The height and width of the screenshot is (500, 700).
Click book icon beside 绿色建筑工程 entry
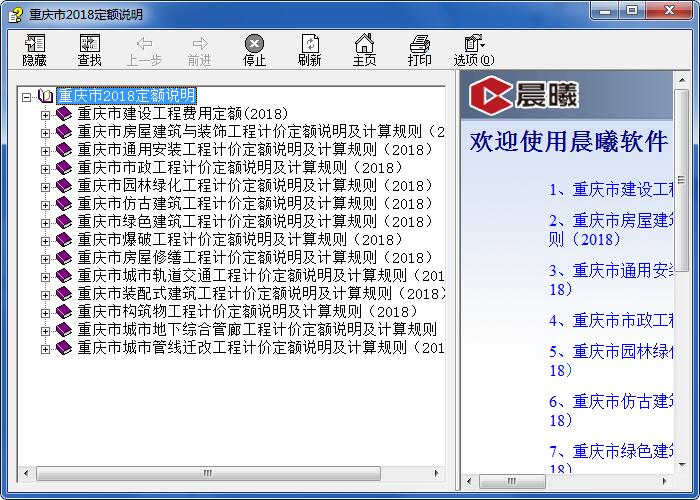point(64,221)
